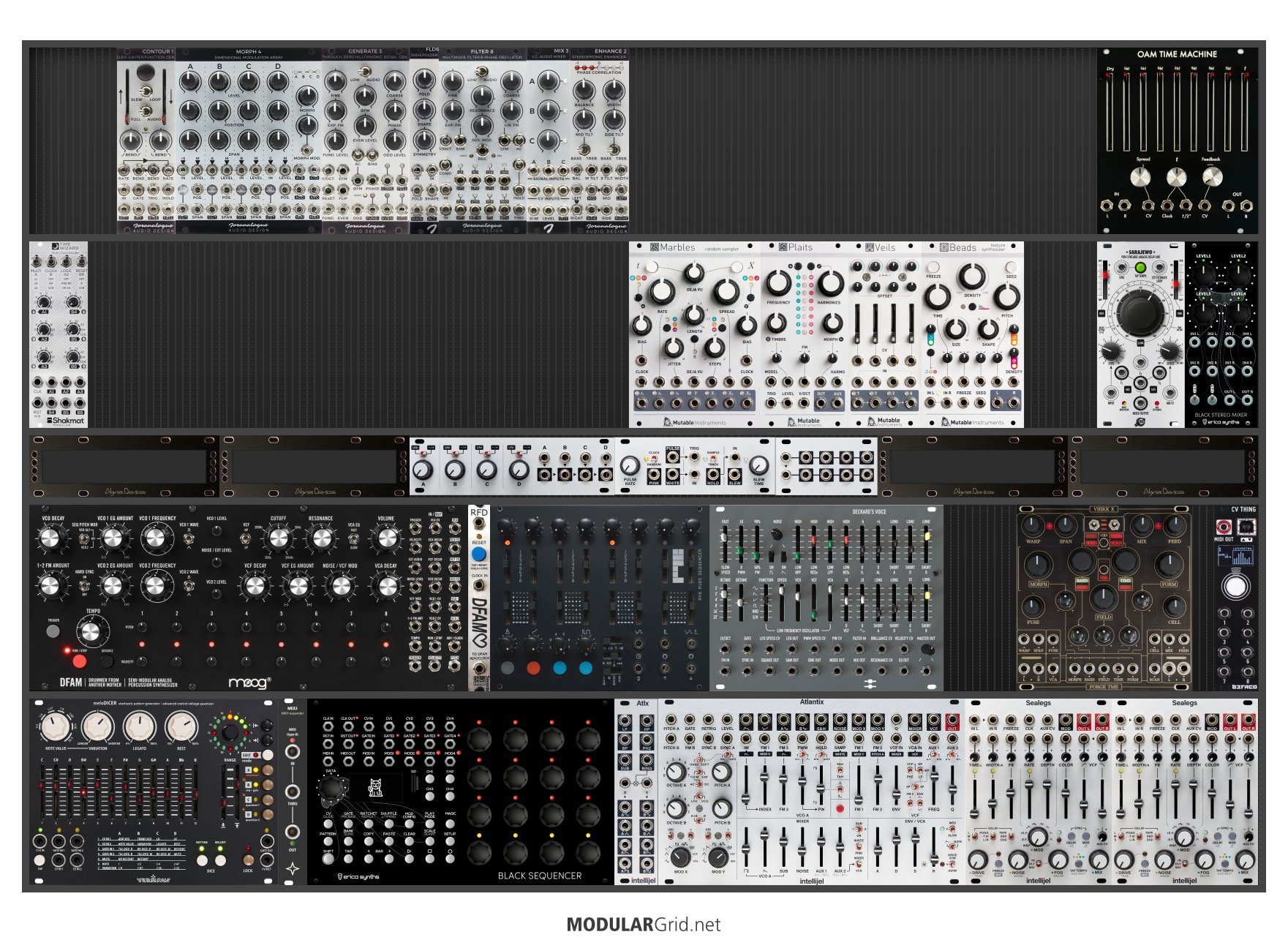Select the Plaits Frequency knob
Screen dimensions: 1288x940
(x=778, y=283)
